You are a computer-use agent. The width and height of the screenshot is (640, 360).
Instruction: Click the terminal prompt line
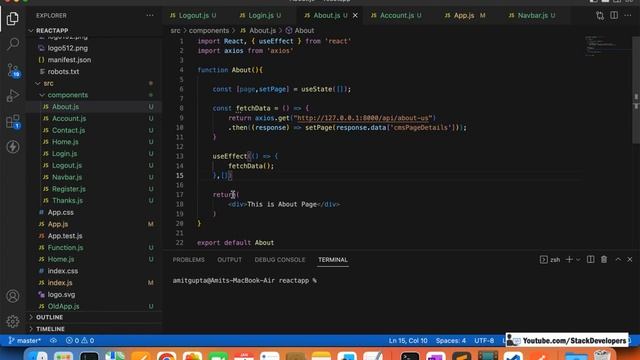pos(244,280)
